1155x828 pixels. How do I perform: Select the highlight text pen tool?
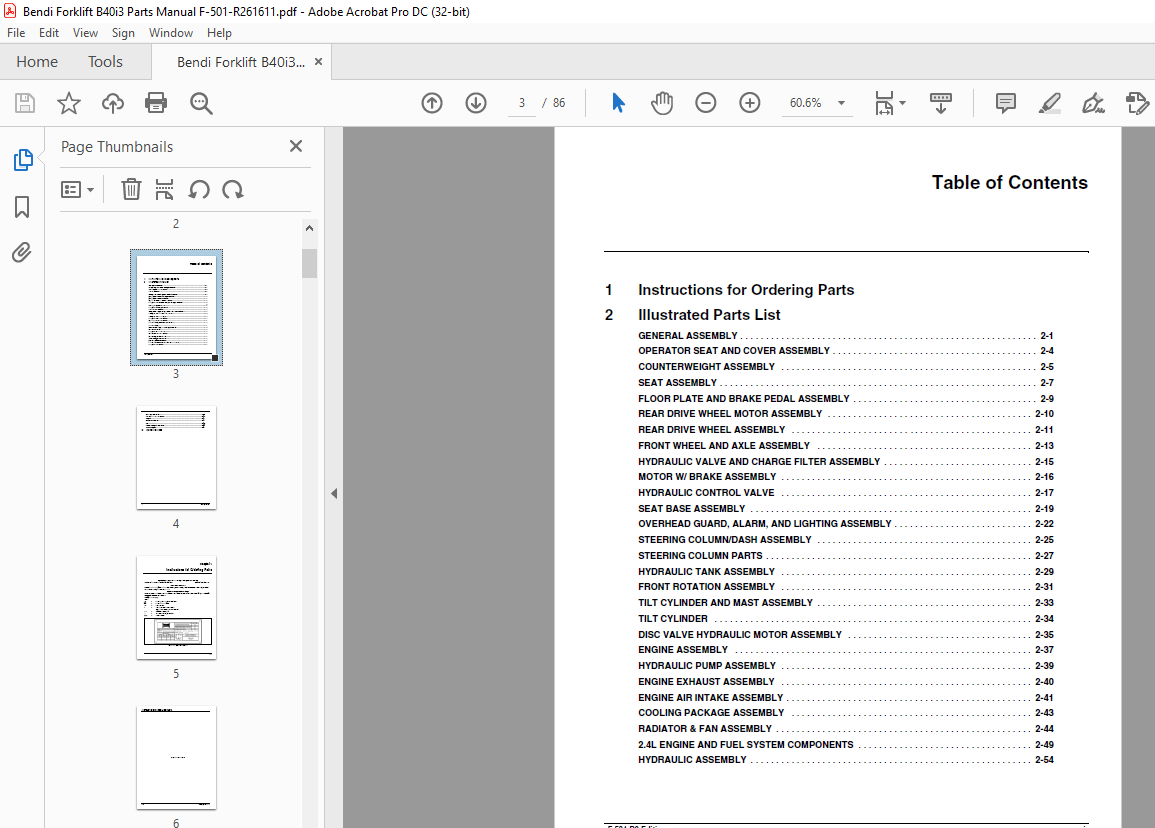tap(1050, 103)
